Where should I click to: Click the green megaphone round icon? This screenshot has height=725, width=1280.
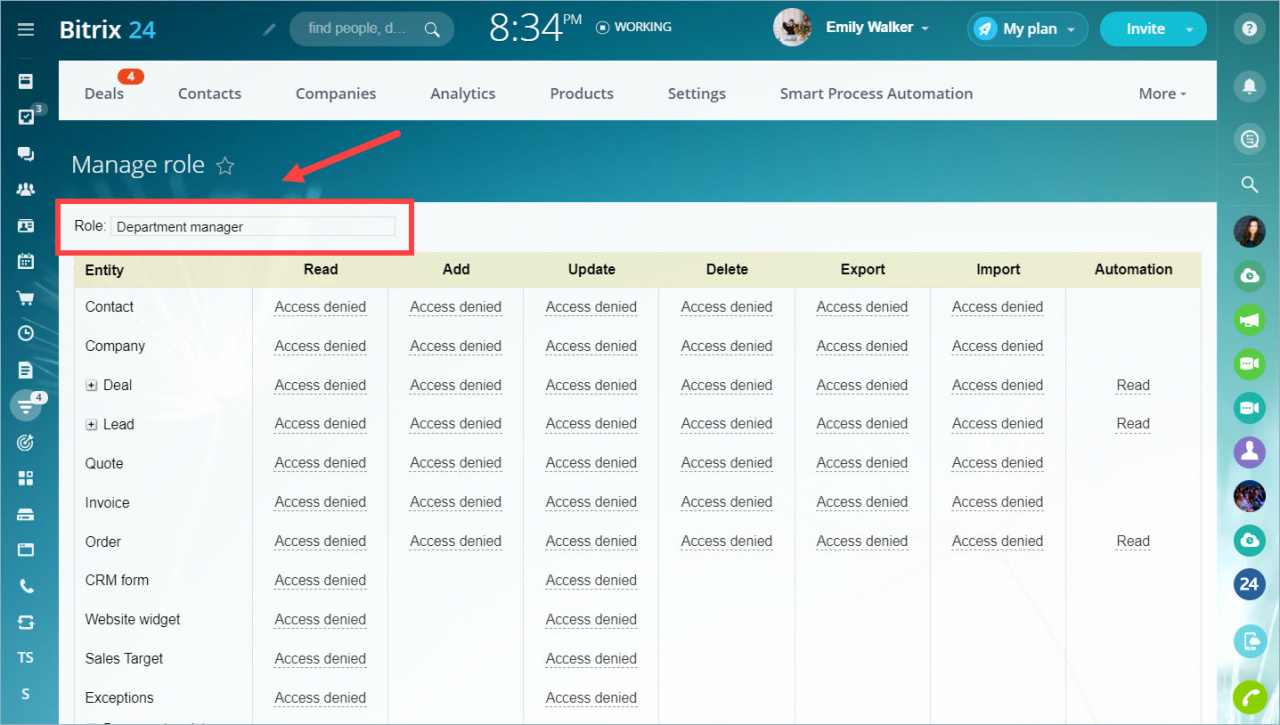point(1249,320)
